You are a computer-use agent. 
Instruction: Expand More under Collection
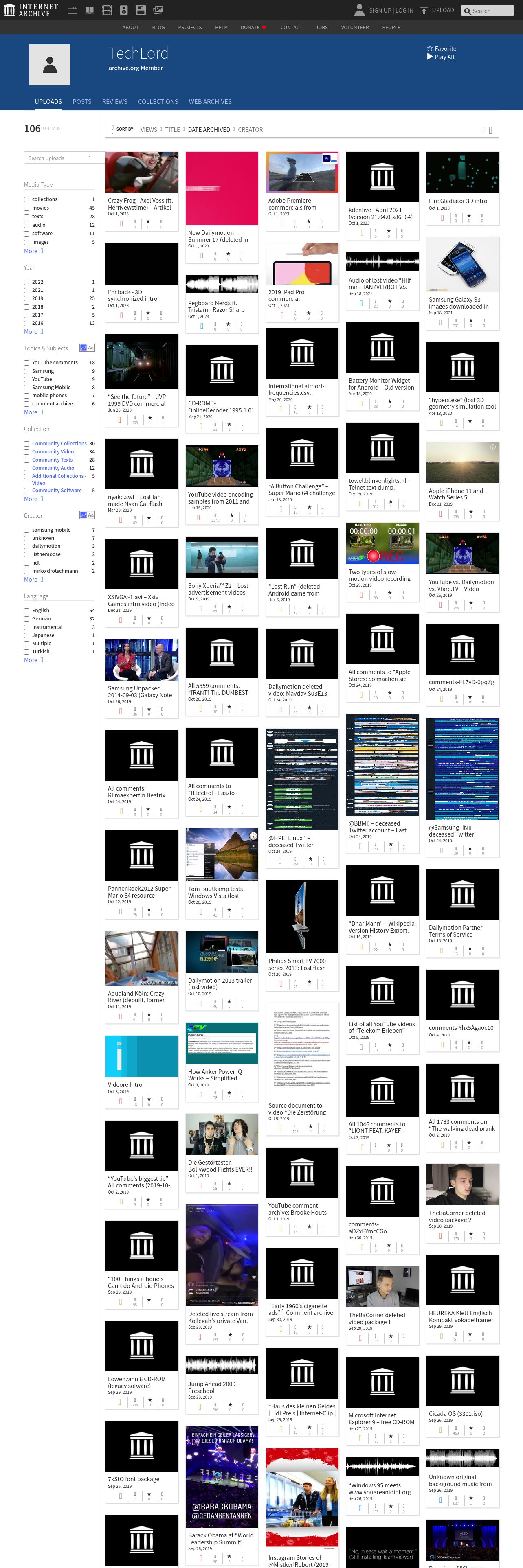pos(33,499)
